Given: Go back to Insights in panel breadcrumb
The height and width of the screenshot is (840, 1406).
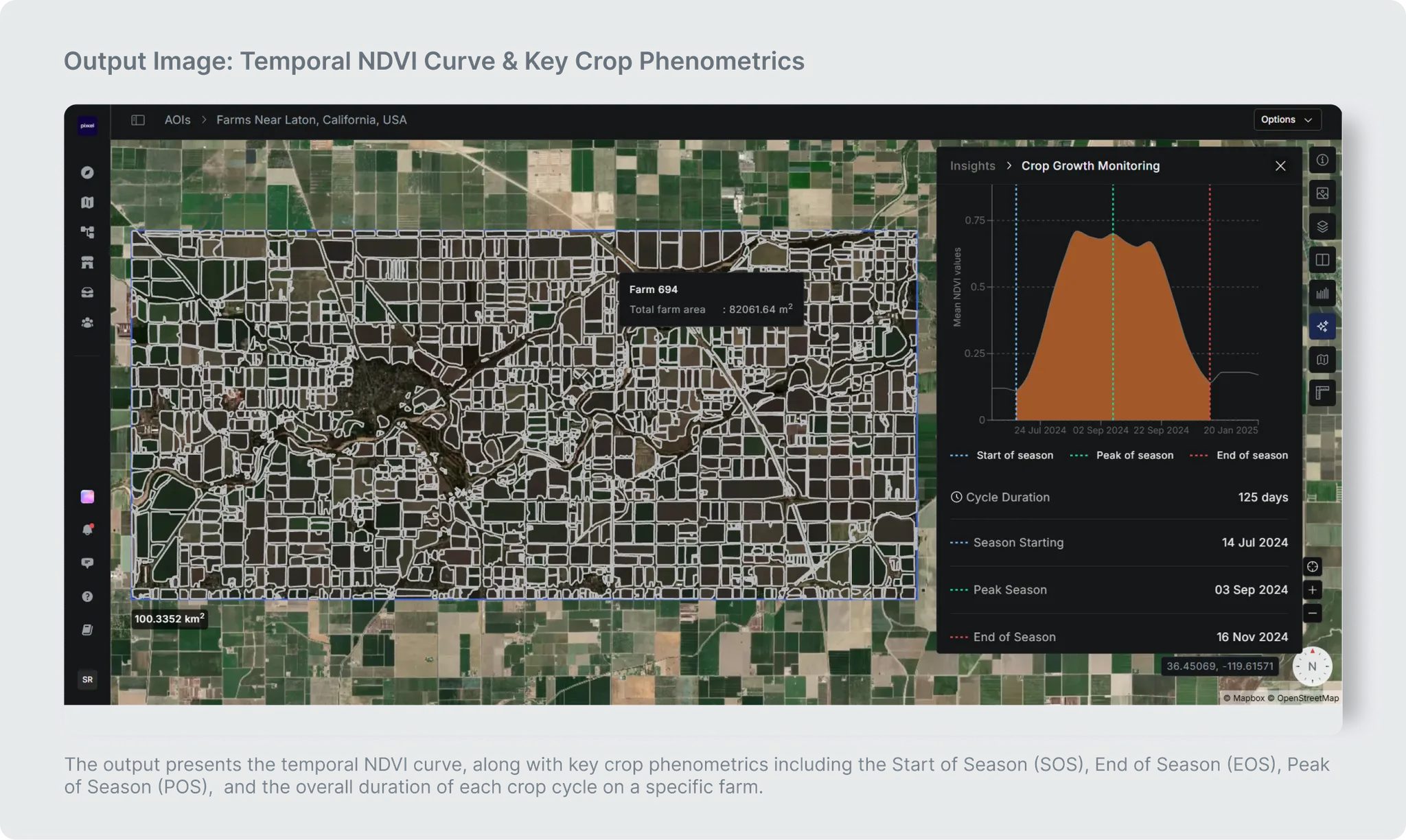Looking at the screenshot, I should tap(973, 166).
